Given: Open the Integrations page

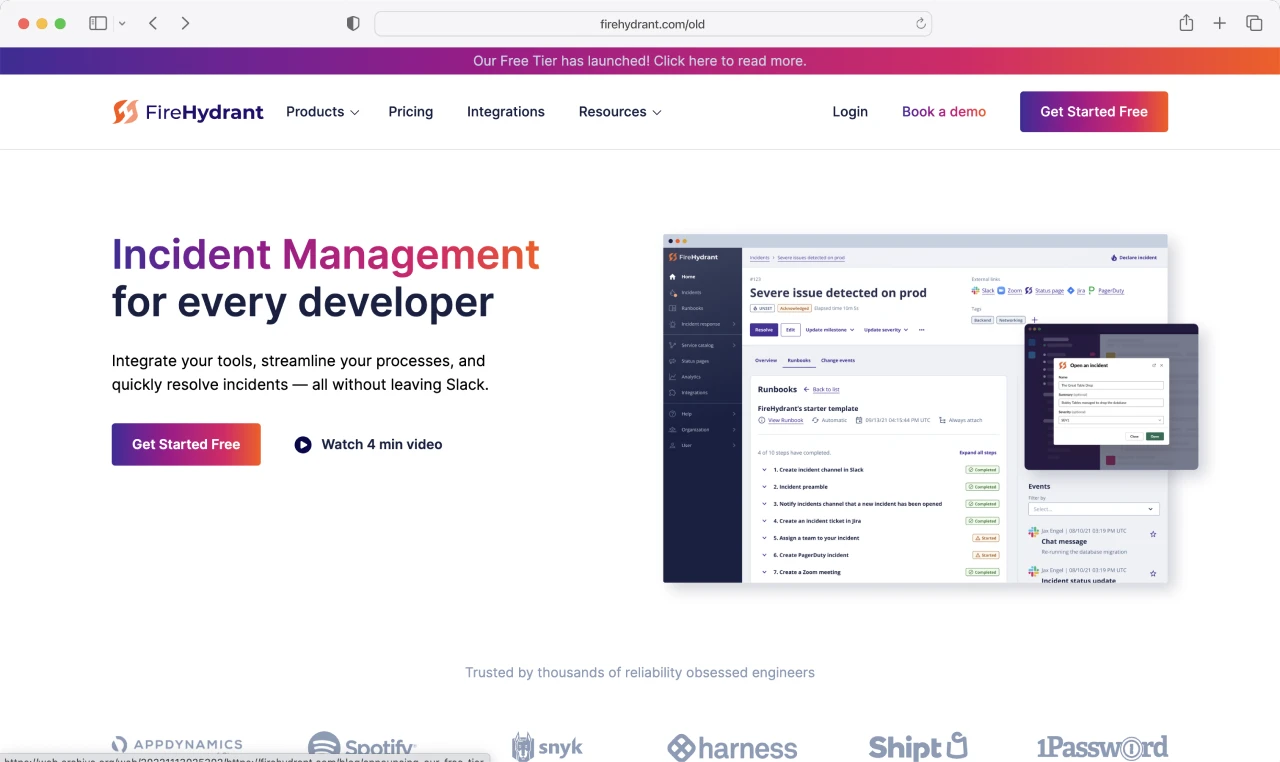Looking at the screenshot, I should pos(506,112).
